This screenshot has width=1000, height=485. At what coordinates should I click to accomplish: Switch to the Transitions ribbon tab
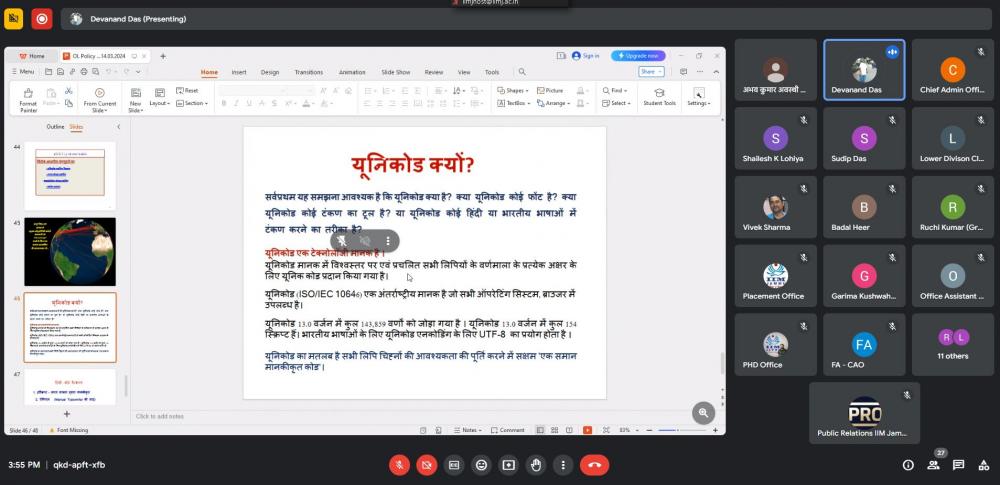[308, 72]
